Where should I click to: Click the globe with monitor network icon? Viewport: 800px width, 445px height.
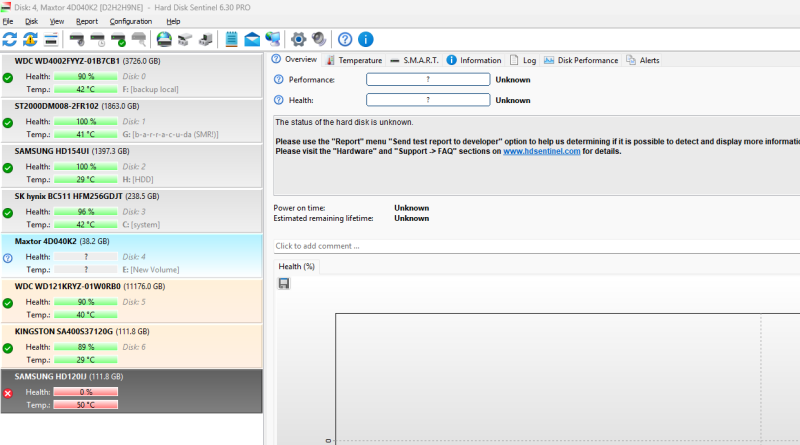point(273,39)
